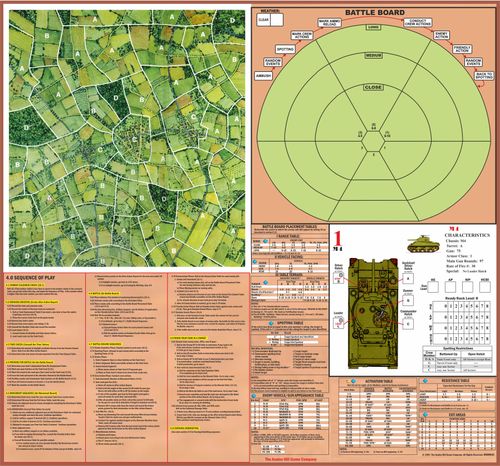Click the AP gun load box
The height and width of the screenshot is (466, 500).
[x=450, y=287]
